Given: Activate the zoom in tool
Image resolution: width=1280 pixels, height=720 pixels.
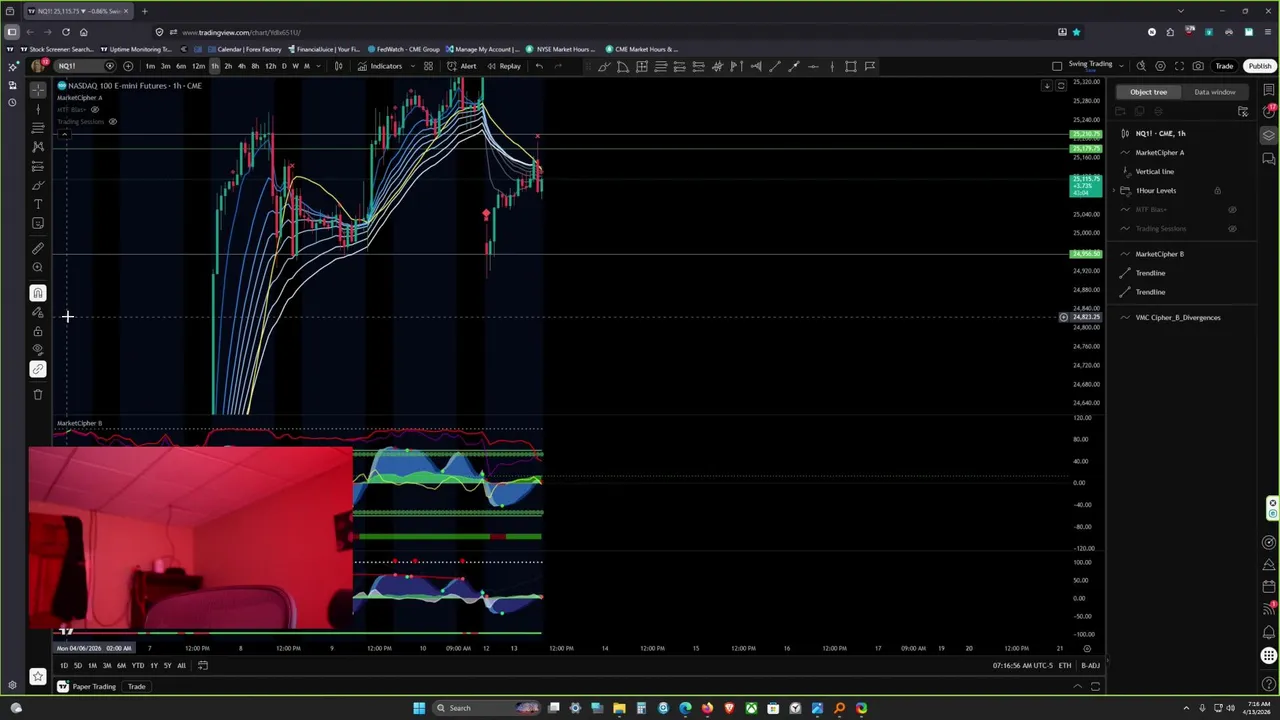Looking at the screenshot, I should pyautogui.click(x=38, y=267).
